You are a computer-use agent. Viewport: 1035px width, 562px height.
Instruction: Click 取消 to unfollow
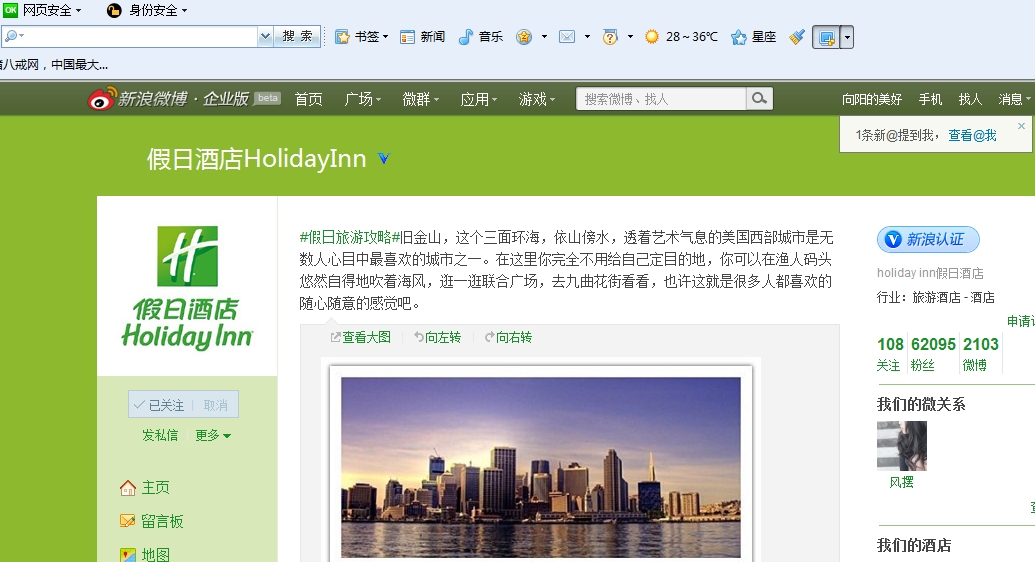pos(215,405)
